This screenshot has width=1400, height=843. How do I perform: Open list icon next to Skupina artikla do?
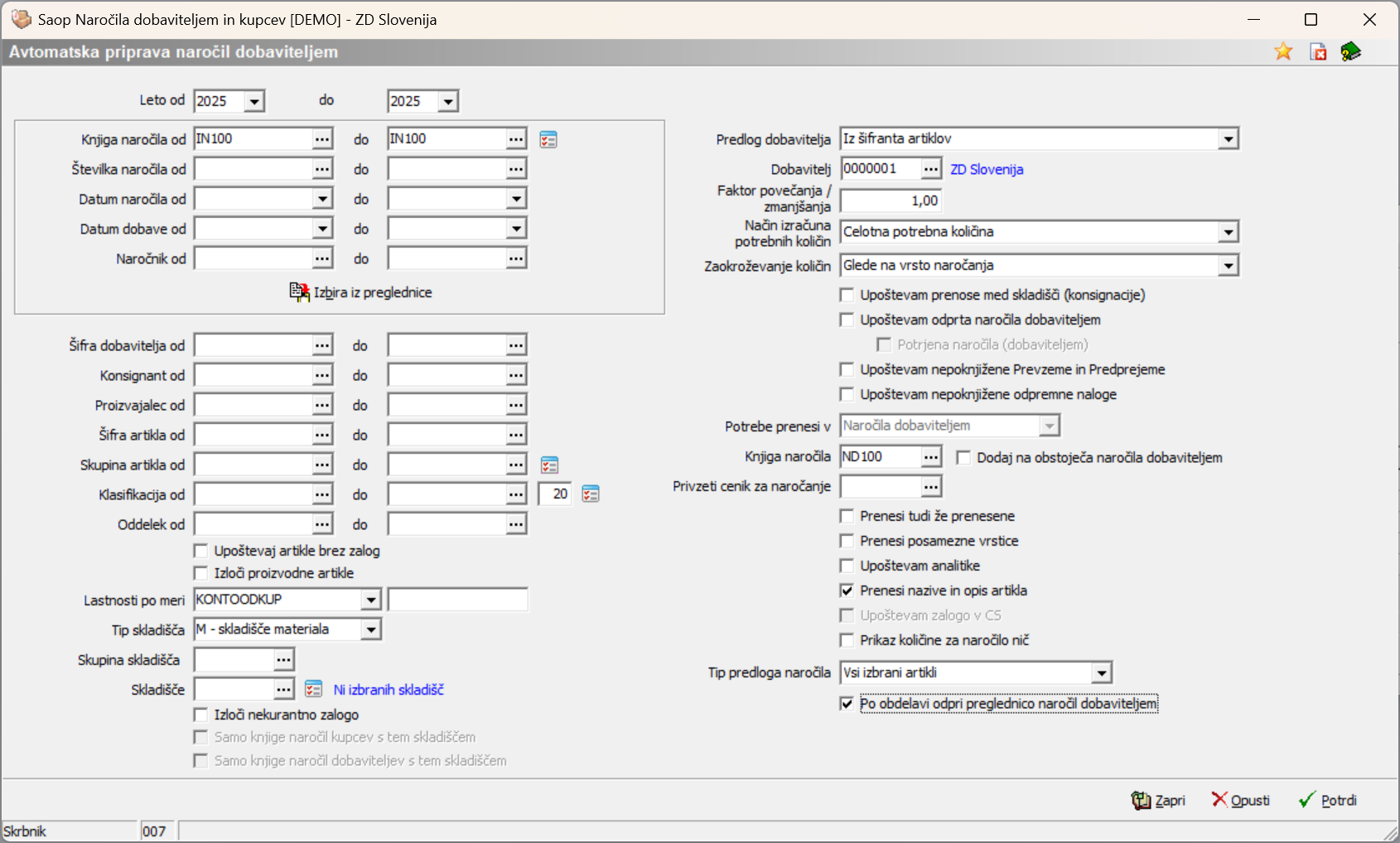(x=549, y=465)
